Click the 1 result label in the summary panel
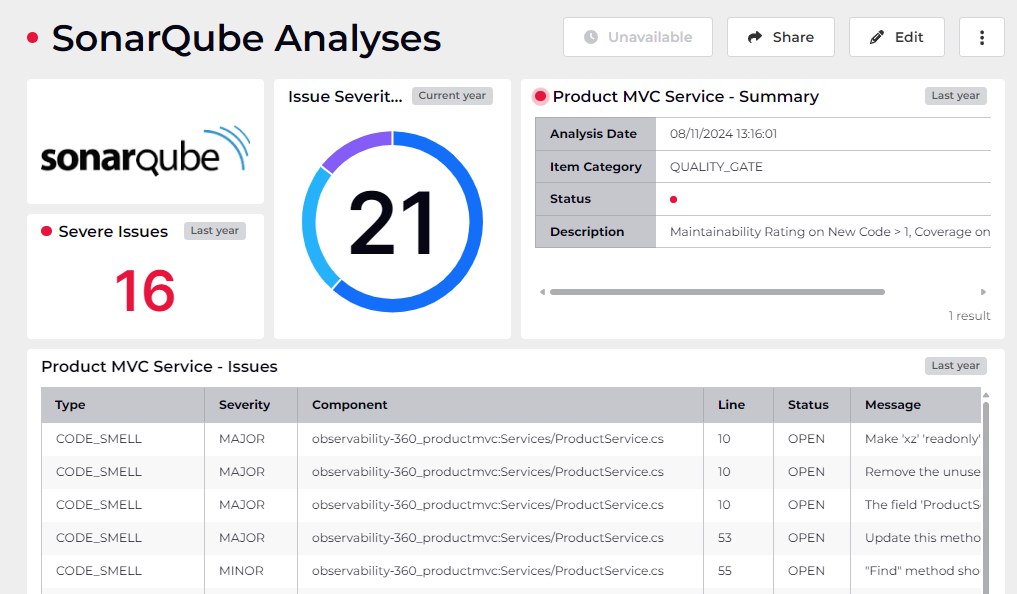The width and height of the screenshot is (1017, 594). [968, 315]
